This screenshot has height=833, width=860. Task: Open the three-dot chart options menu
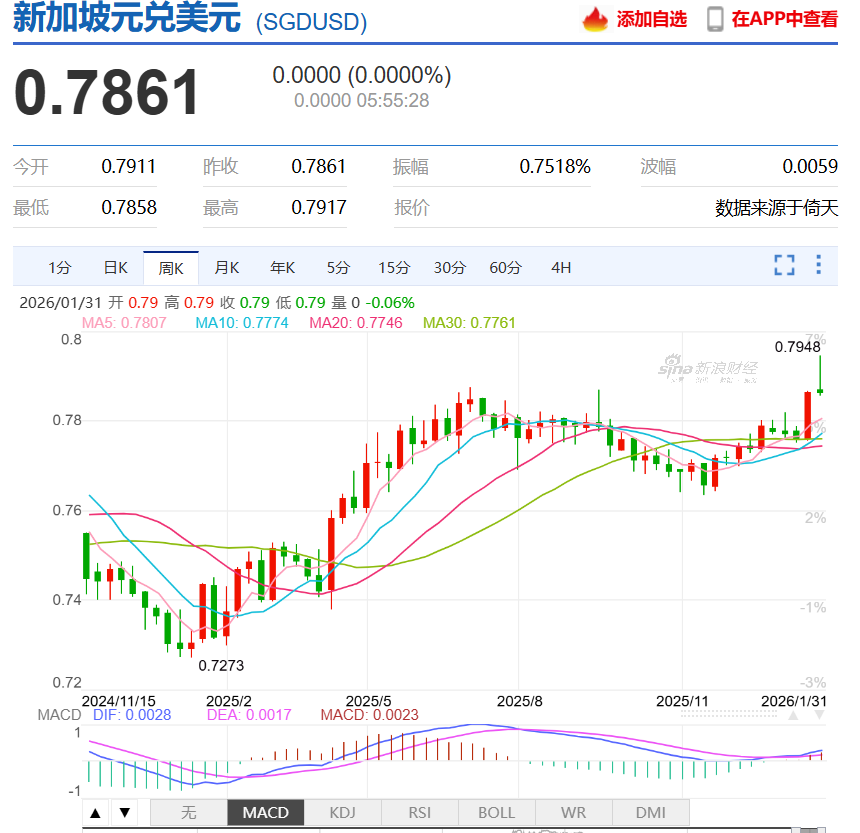(x=818, y=265)
